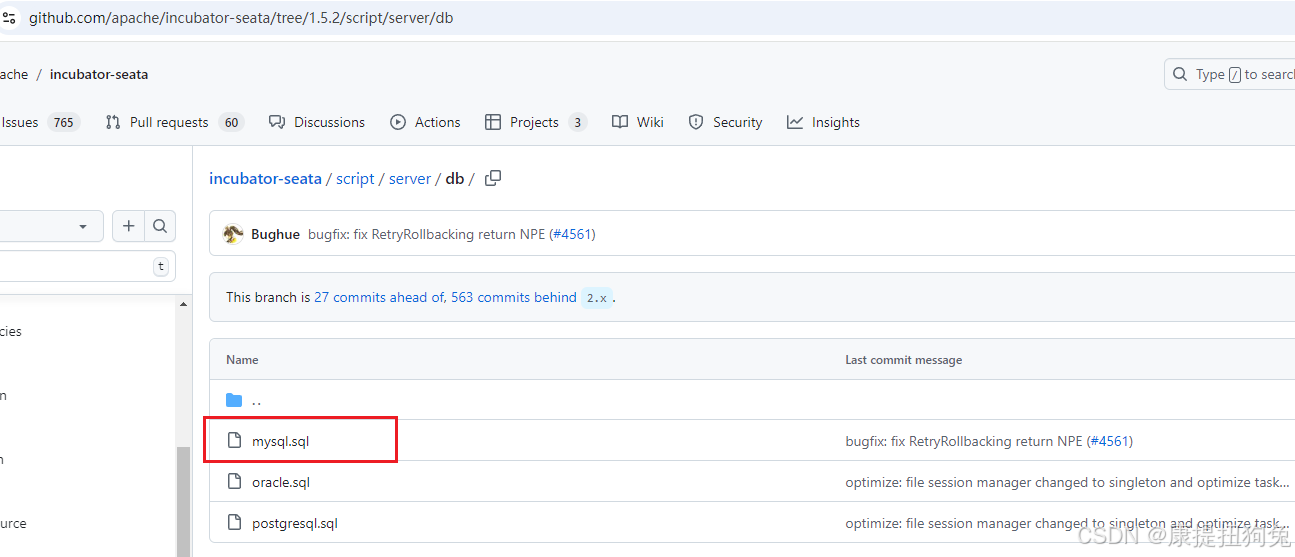The image size is (1295, 557).
Task: Open the branch selector dropdown
Action: click(50, 227)
